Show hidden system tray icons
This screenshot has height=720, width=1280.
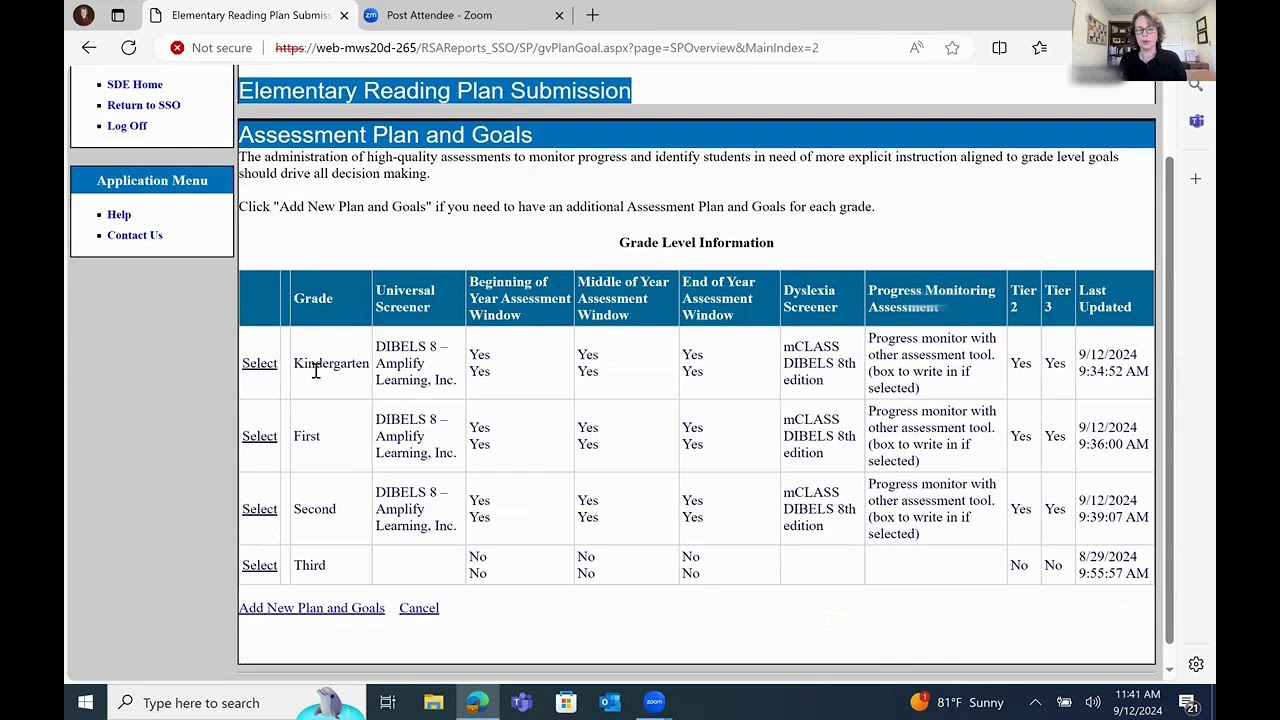1035,702
